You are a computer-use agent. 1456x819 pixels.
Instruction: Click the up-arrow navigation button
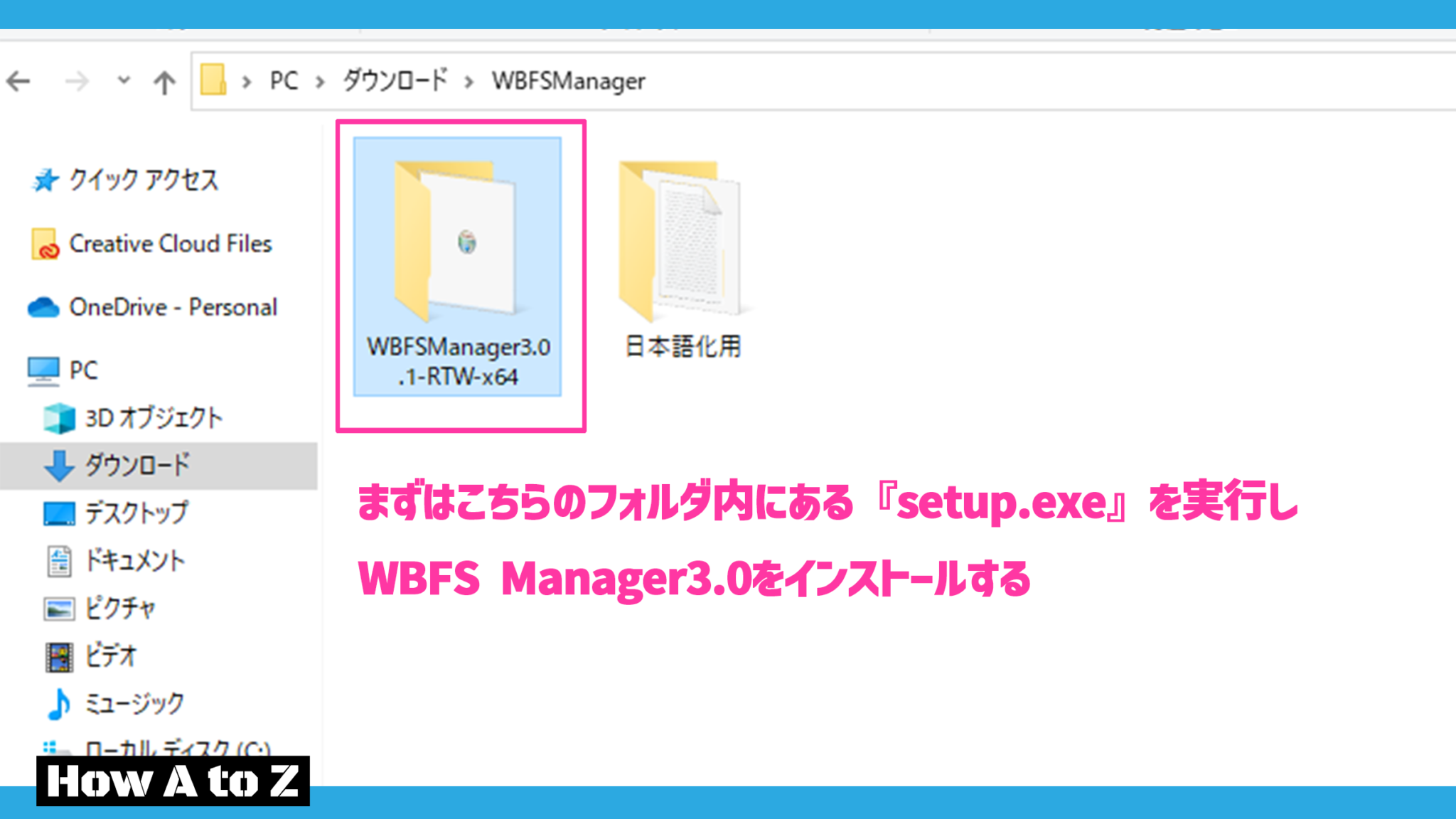[164, 80]
